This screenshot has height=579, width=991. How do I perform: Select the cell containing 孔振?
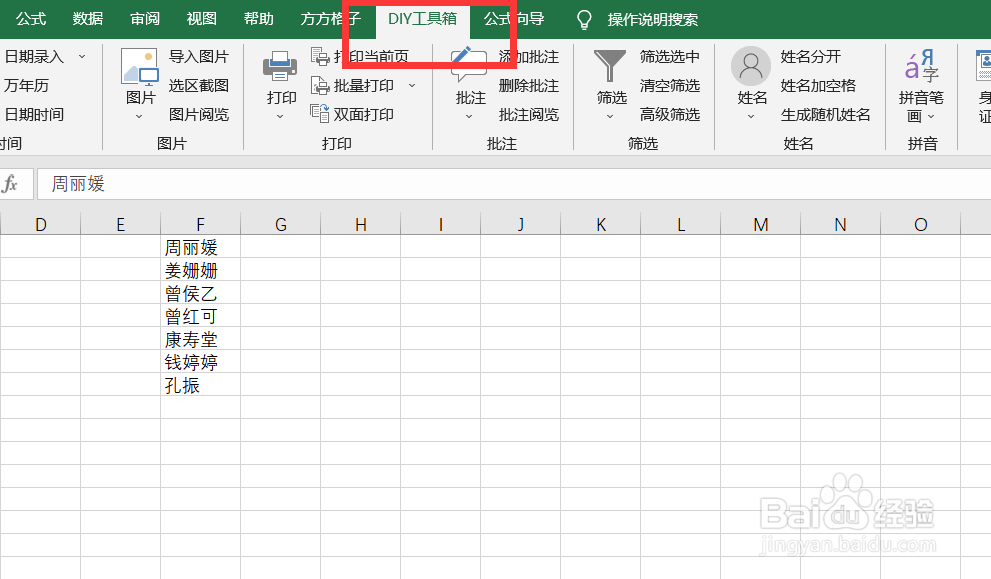point(200,384)
